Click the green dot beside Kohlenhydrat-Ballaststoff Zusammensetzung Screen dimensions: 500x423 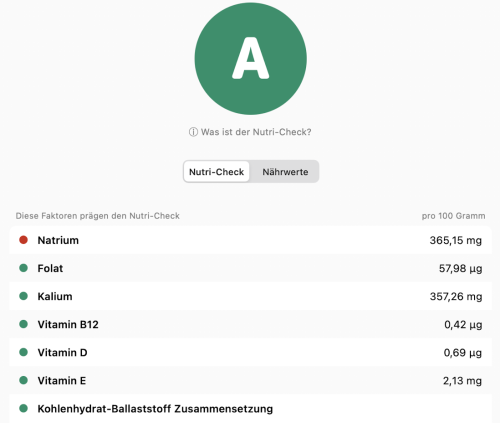[23, 408]
